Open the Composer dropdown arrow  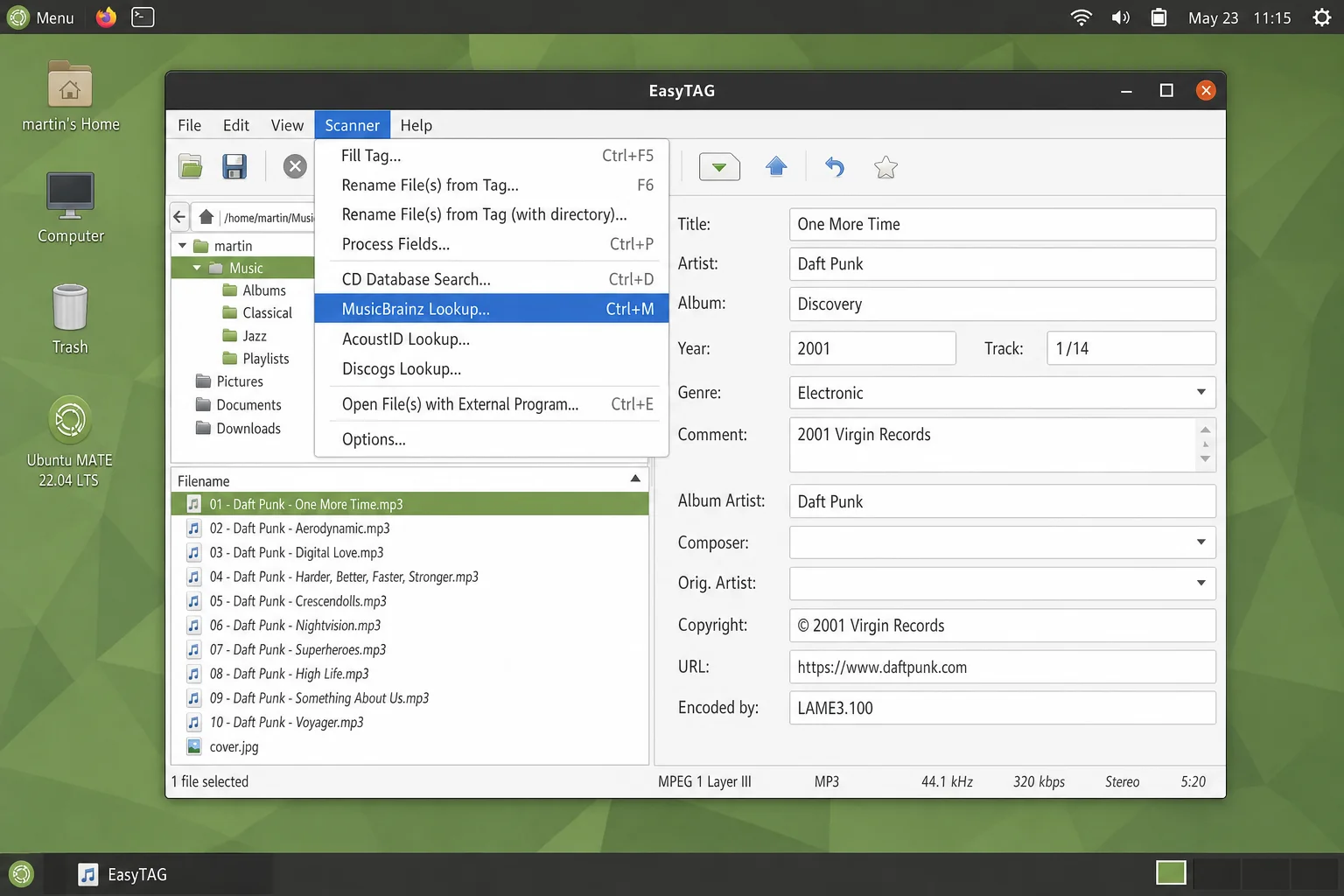[x=1200, y=542]
